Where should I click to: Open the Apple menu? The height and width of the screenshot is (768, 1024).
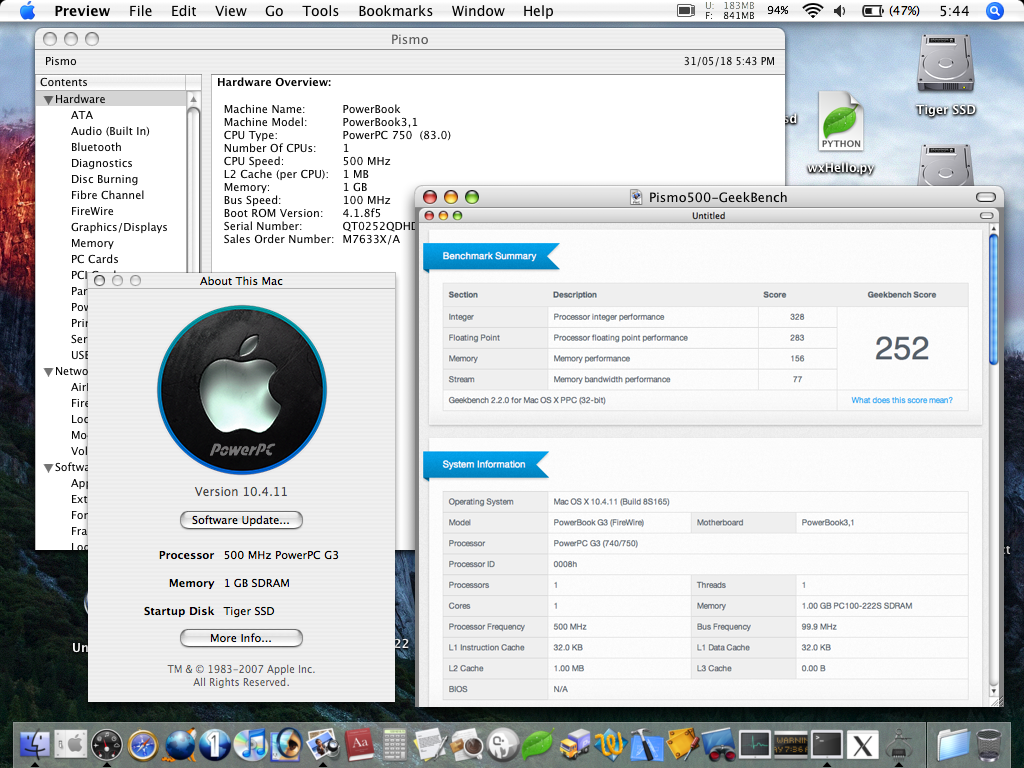[27, 11]
